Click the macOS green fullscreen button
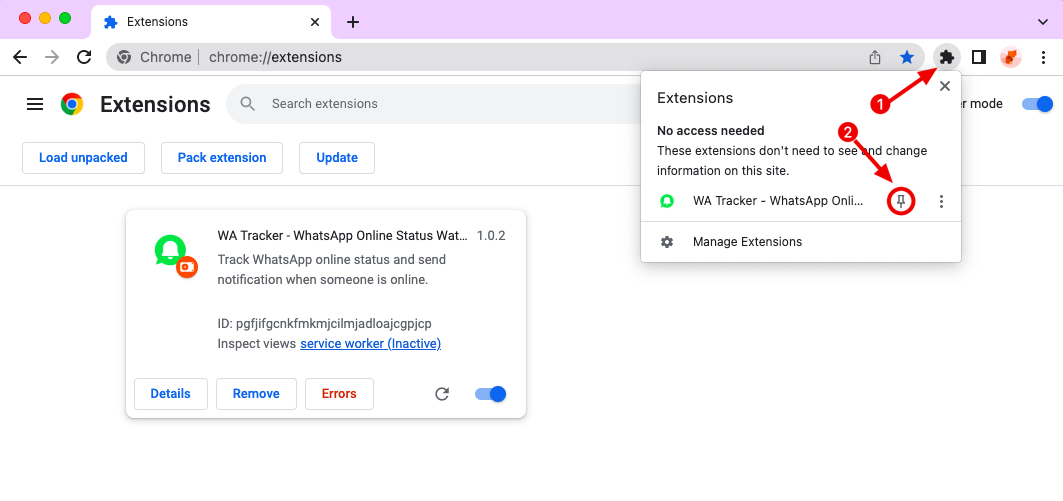Viewport: 1063px width, 501px height. [65, 18]
